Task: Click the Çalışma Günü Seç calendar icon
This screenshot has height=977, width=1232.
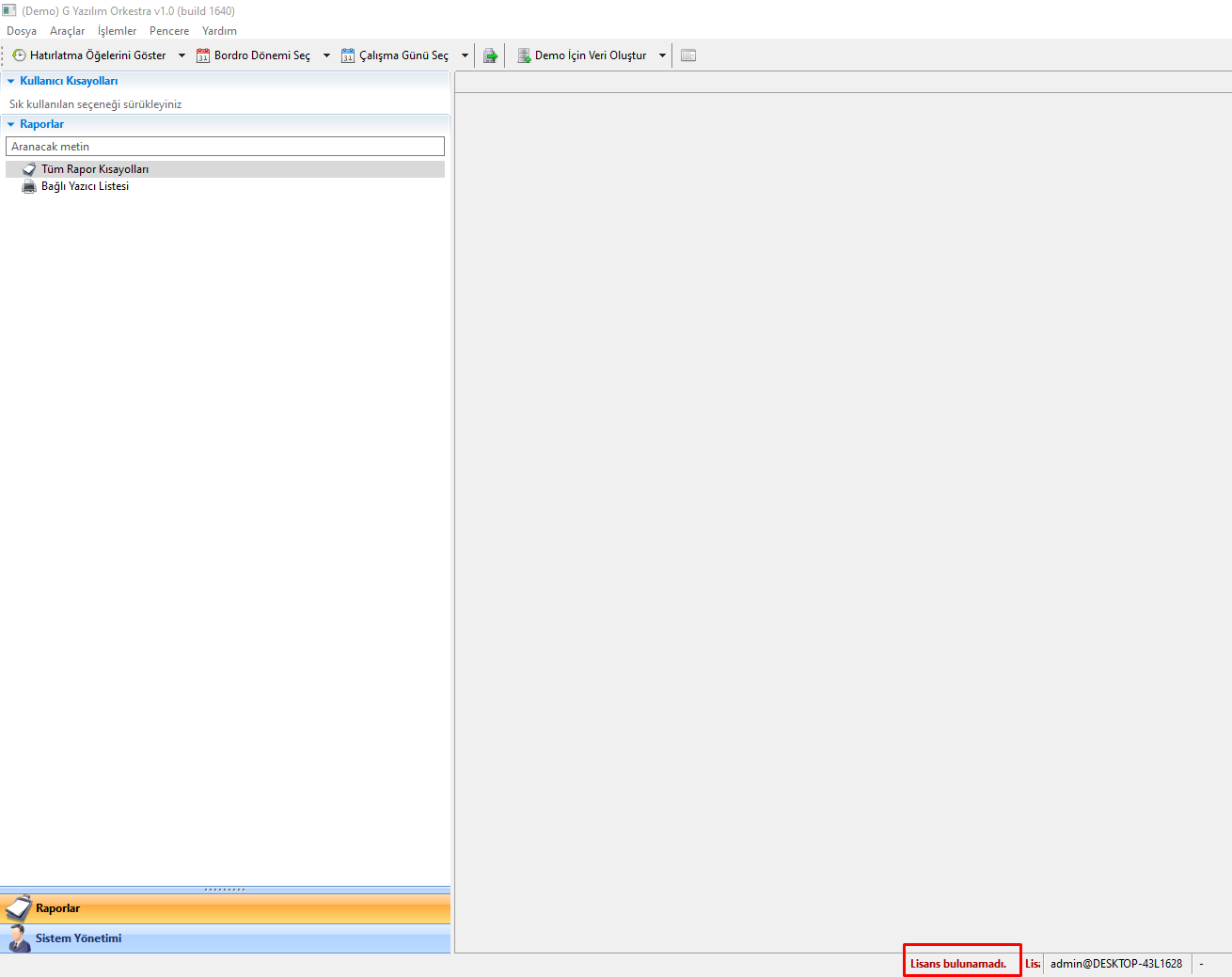Action: point(348,55)
